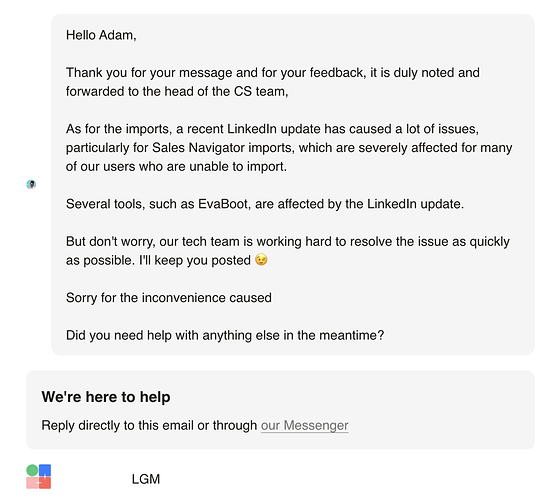This screenshot has width=560, height=500.
Task: Click the green circle in LGM logo
Action: 32,470
